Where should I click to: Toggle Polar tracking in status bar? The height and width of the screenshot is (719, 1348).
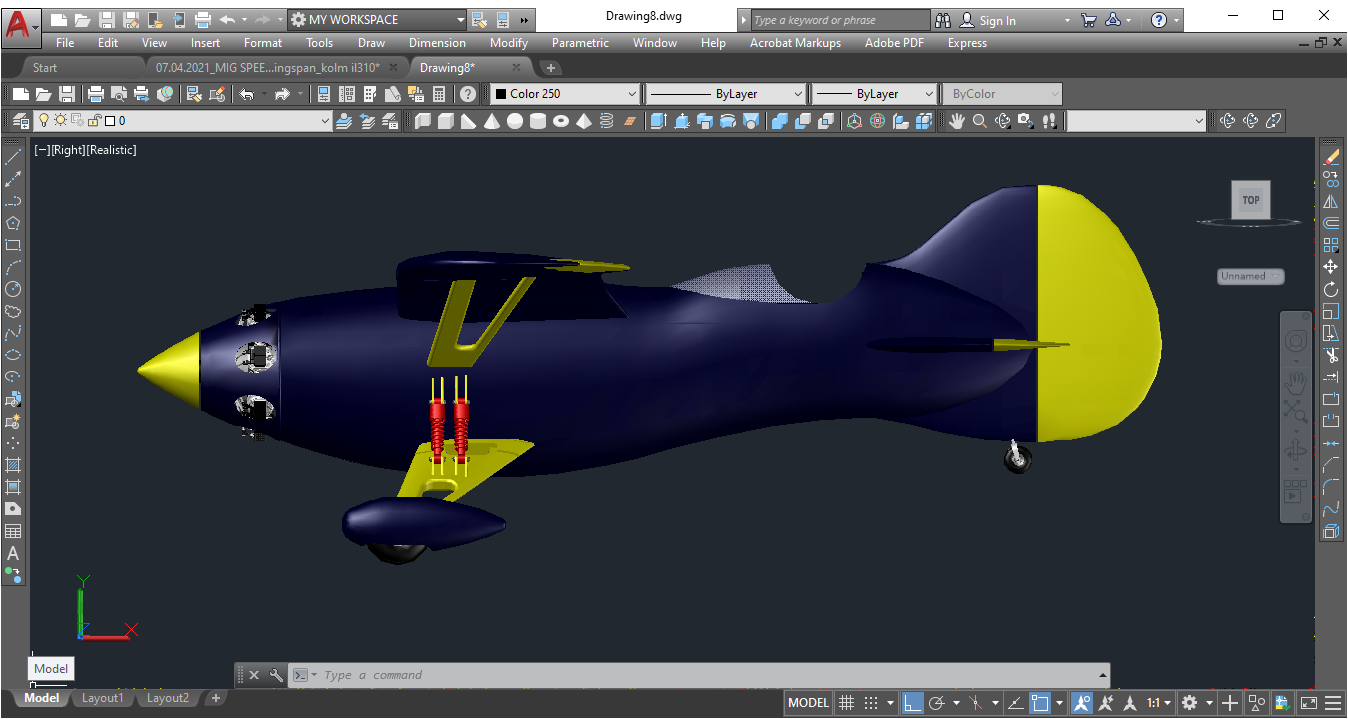[937, 702]
